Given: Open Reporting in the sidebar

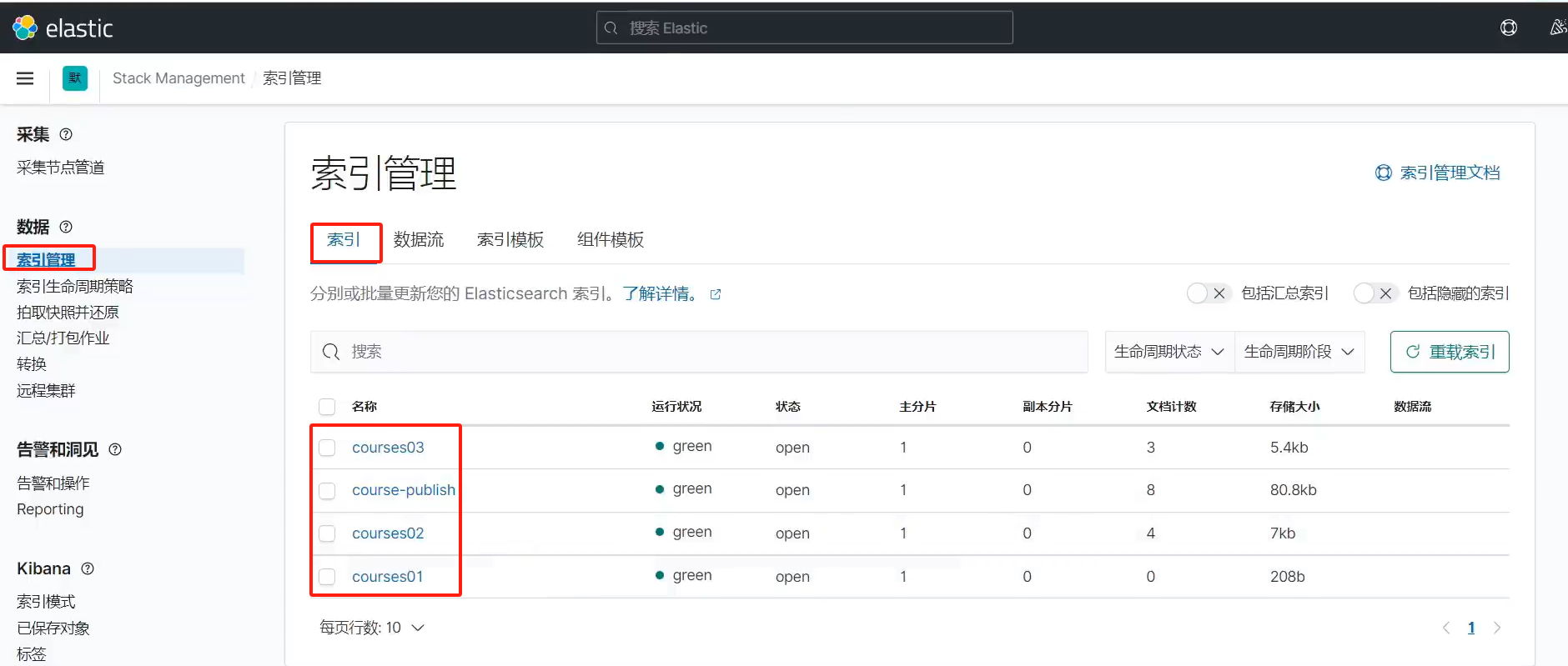Looking at the screenshot, I should point(50,509).
